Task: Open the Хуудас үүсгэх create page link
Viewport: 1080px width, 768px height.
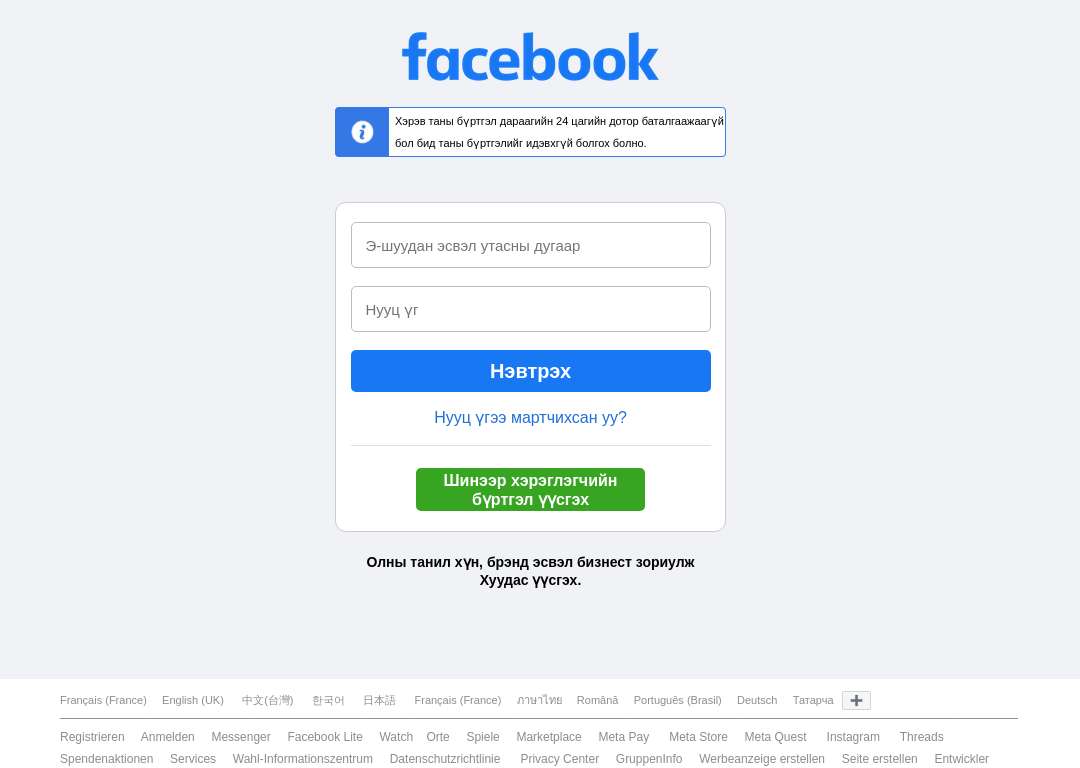Action: click(x=529, y=581)
